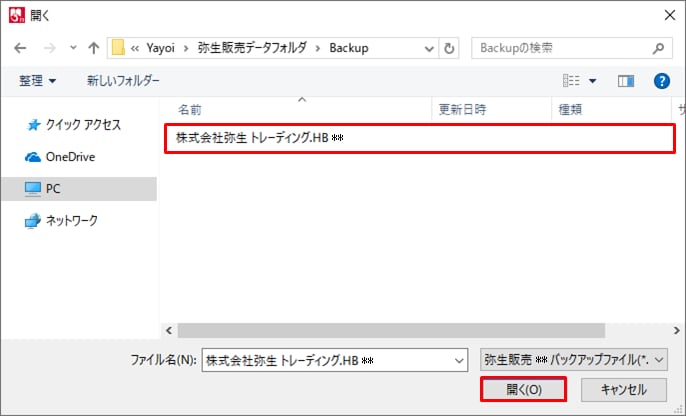Expand the address bar history dropdown
The height and width of the screenshot is (416, 686).
click(x=429, y=49)
